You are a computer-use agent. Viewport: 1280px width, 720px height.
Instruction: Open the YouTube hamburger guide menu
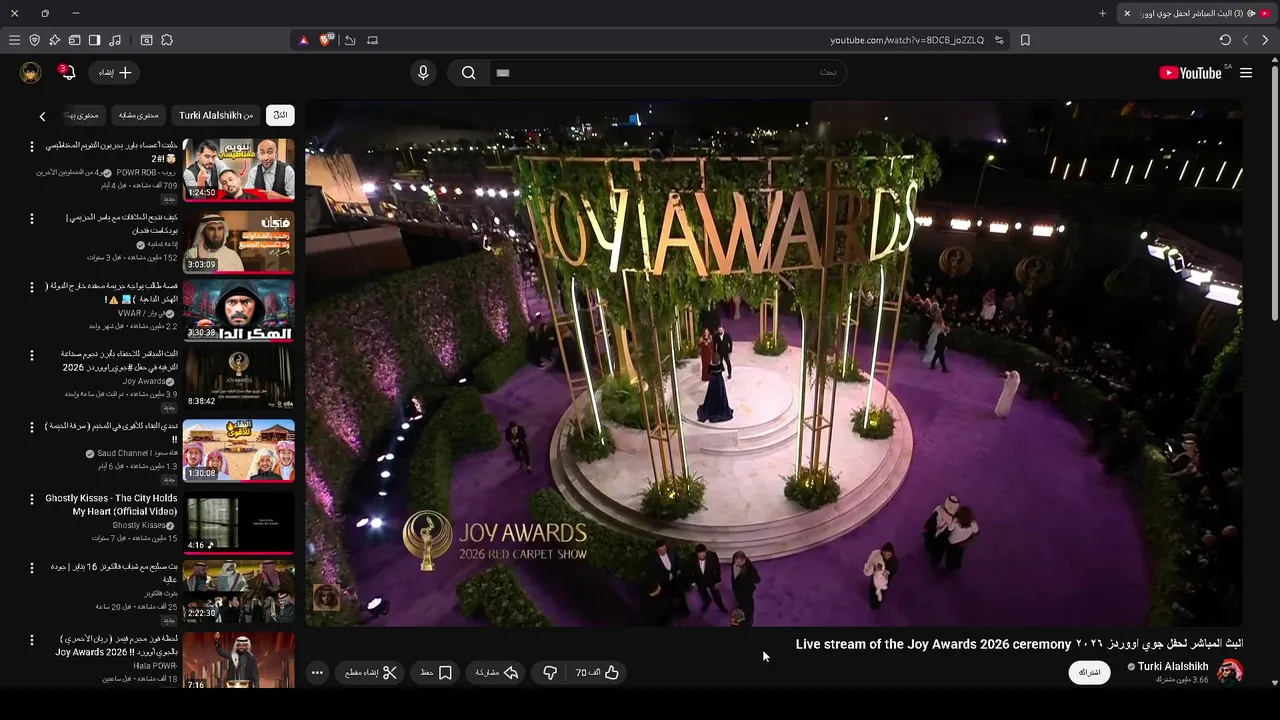(x=1246, y=73)
